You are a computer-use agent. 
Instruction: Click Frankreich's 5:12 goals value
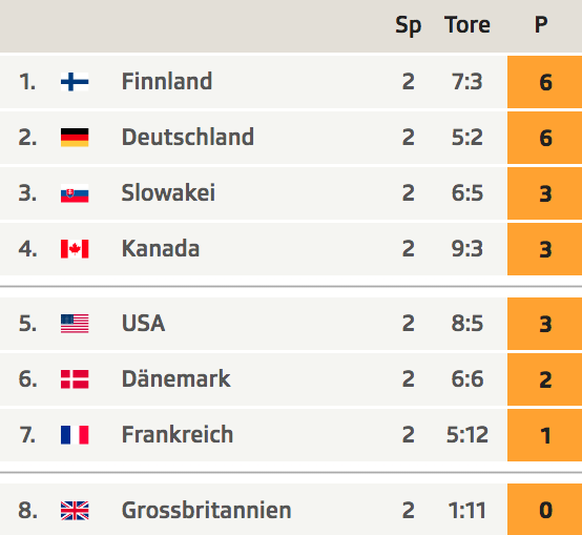(467, 435)
